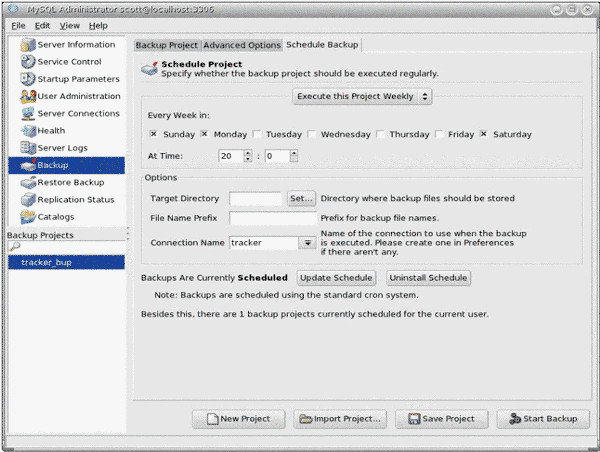This screenshot has height=452, width=600.
Task: Enable the Tuesday checkbox
Action: 258,134
